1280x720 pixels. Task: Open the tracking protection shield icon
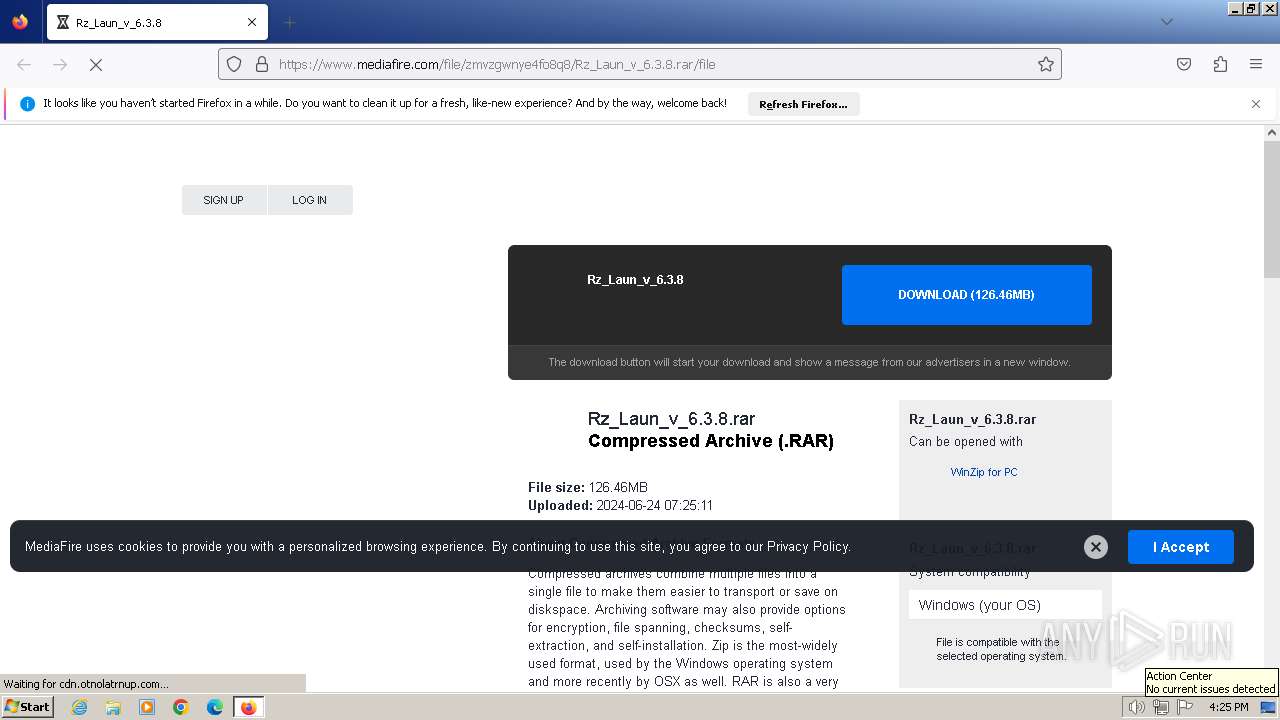click(234, 64)
